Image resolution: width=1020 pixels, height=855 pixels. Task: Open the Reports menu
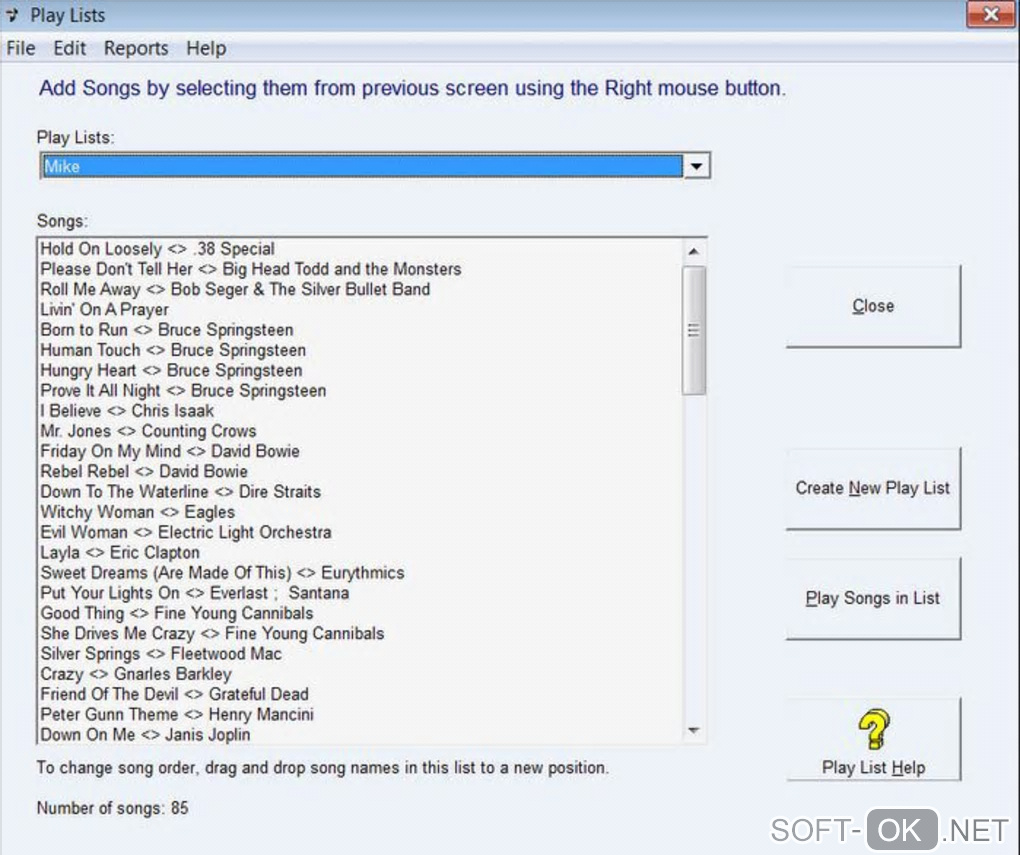pos(136,48)
